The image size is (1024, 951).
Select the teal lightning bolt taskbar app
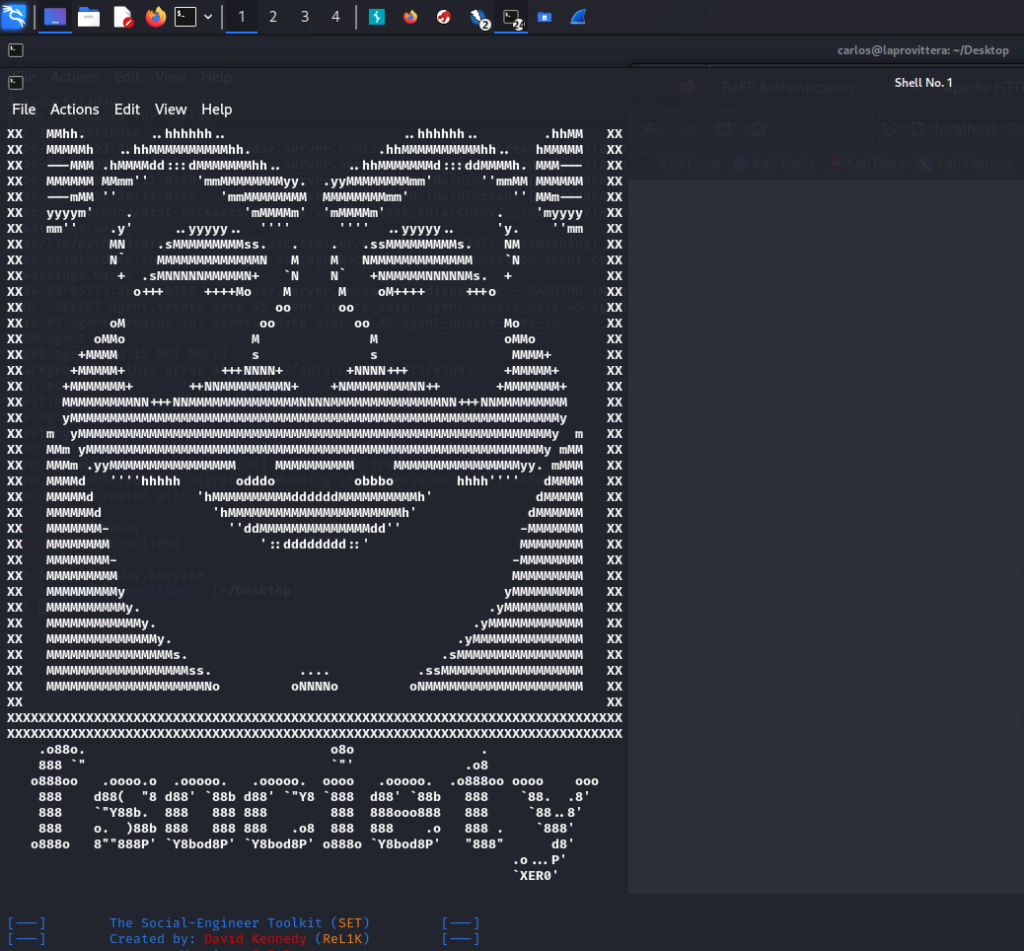coord(377,17)
